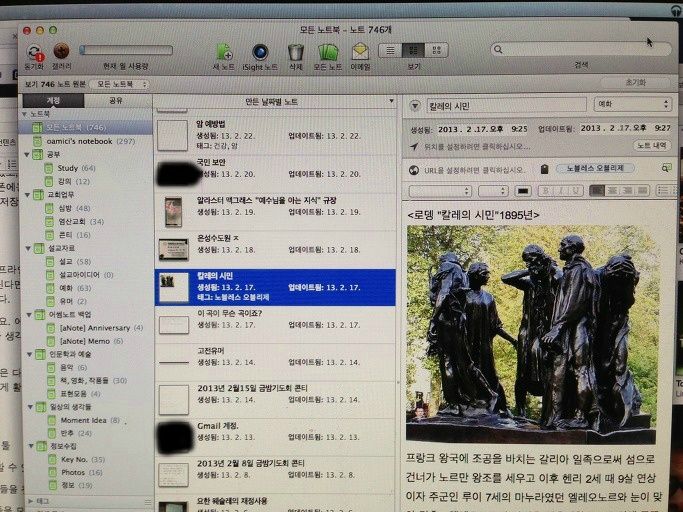Open the 만든 날짜별 노트 sort header

click(274, 102)
